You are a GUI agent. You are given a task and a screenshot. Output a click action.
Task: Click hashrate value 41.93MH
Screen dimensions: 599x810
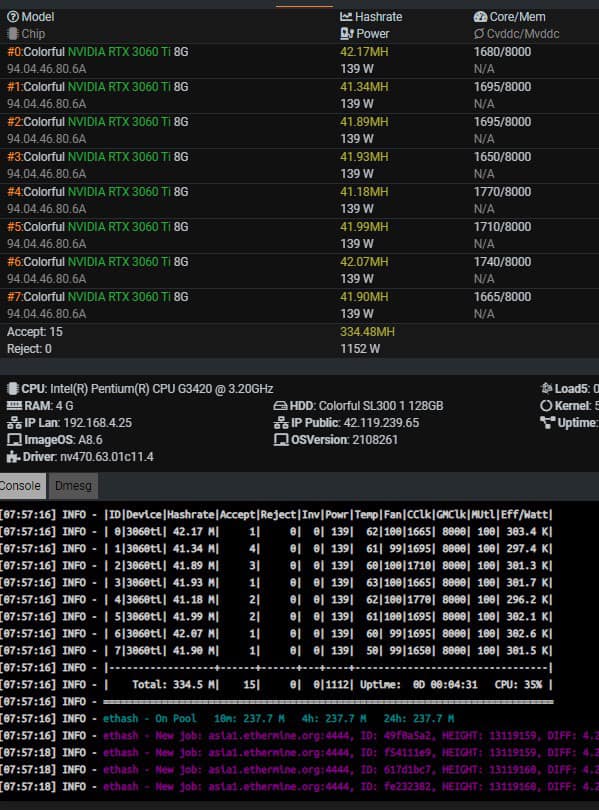[364, 158]
